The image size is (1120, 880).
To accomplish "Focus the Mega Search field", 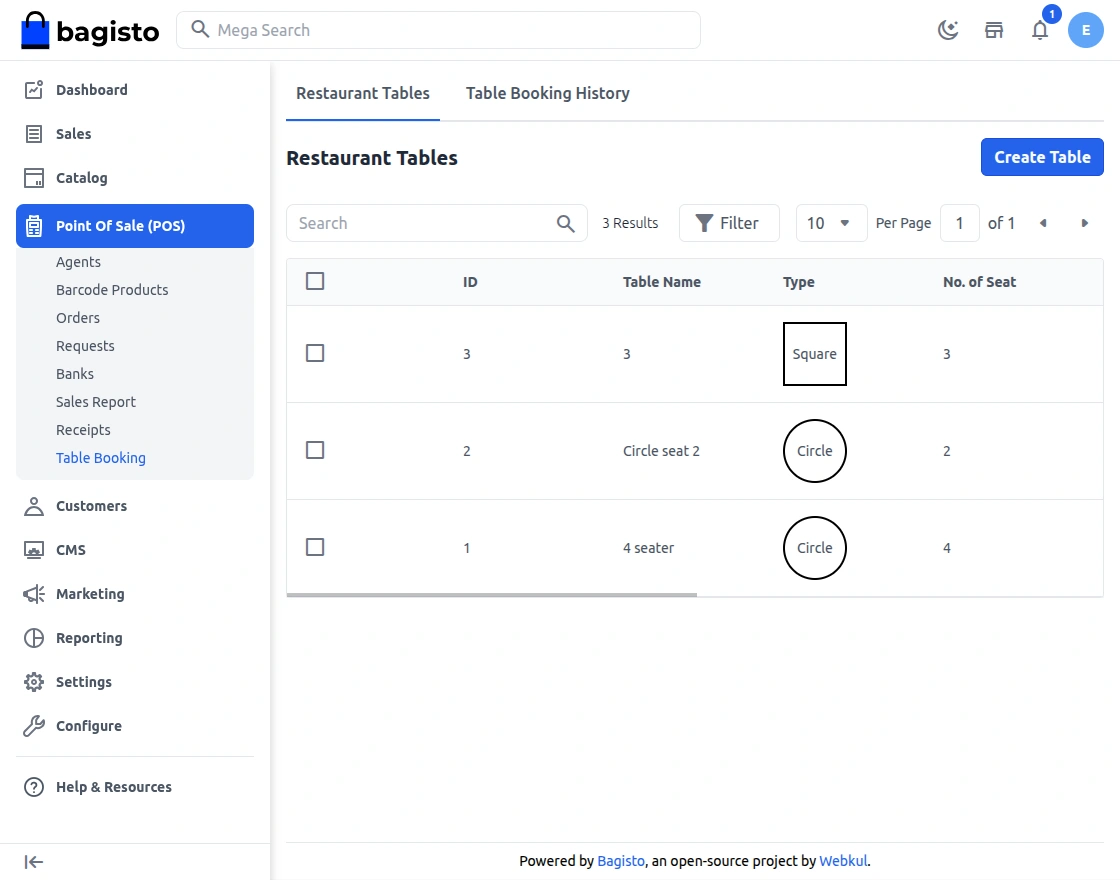I will pyautogui.click(x=439, y=30).
